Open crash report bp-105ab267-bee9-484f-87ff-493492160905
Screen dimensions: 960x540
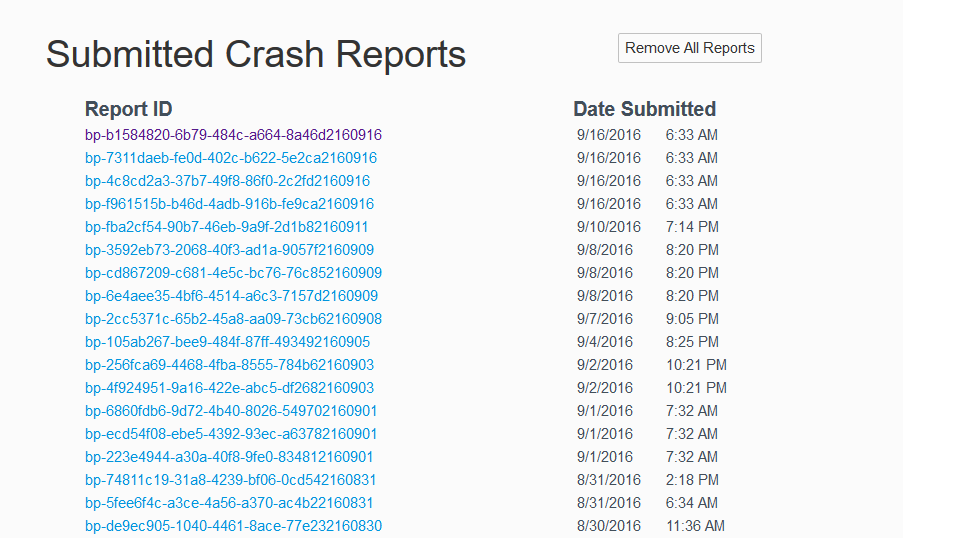[227, 342]
